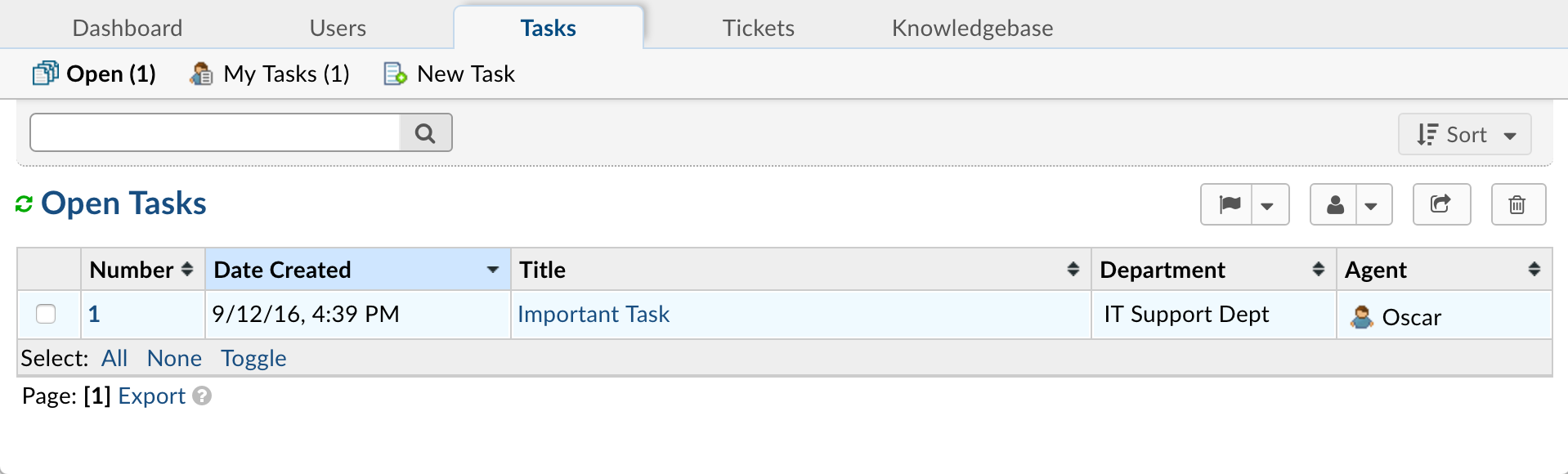Click the Open tasks queue icon
Image resolution: width=1568 pixels, height=474 pixels.
point(45,73)
